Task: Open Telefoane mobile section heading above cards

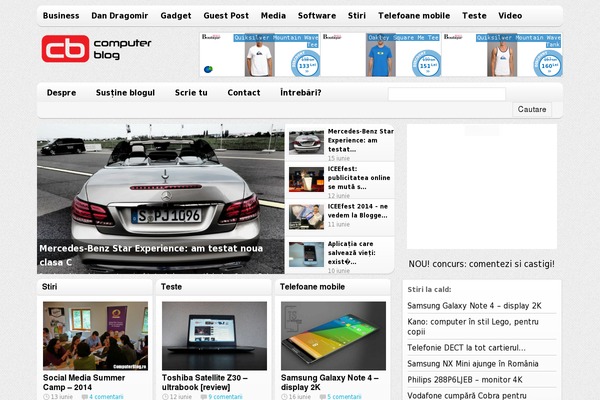Action: pyautogui.click(x=312, y=287)
